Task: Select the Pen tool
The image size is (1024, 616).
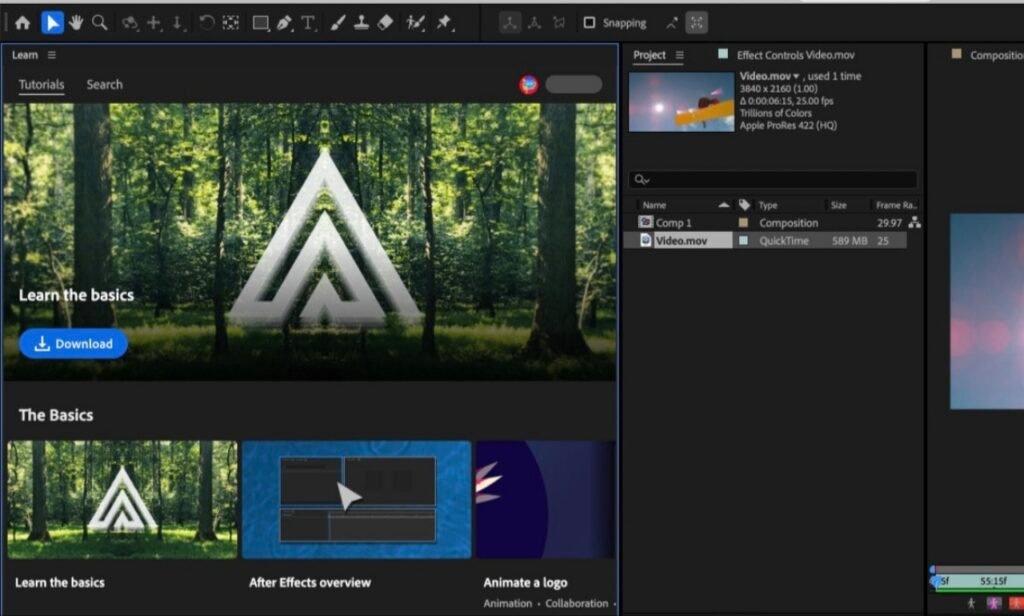Action: pos(284,22)
